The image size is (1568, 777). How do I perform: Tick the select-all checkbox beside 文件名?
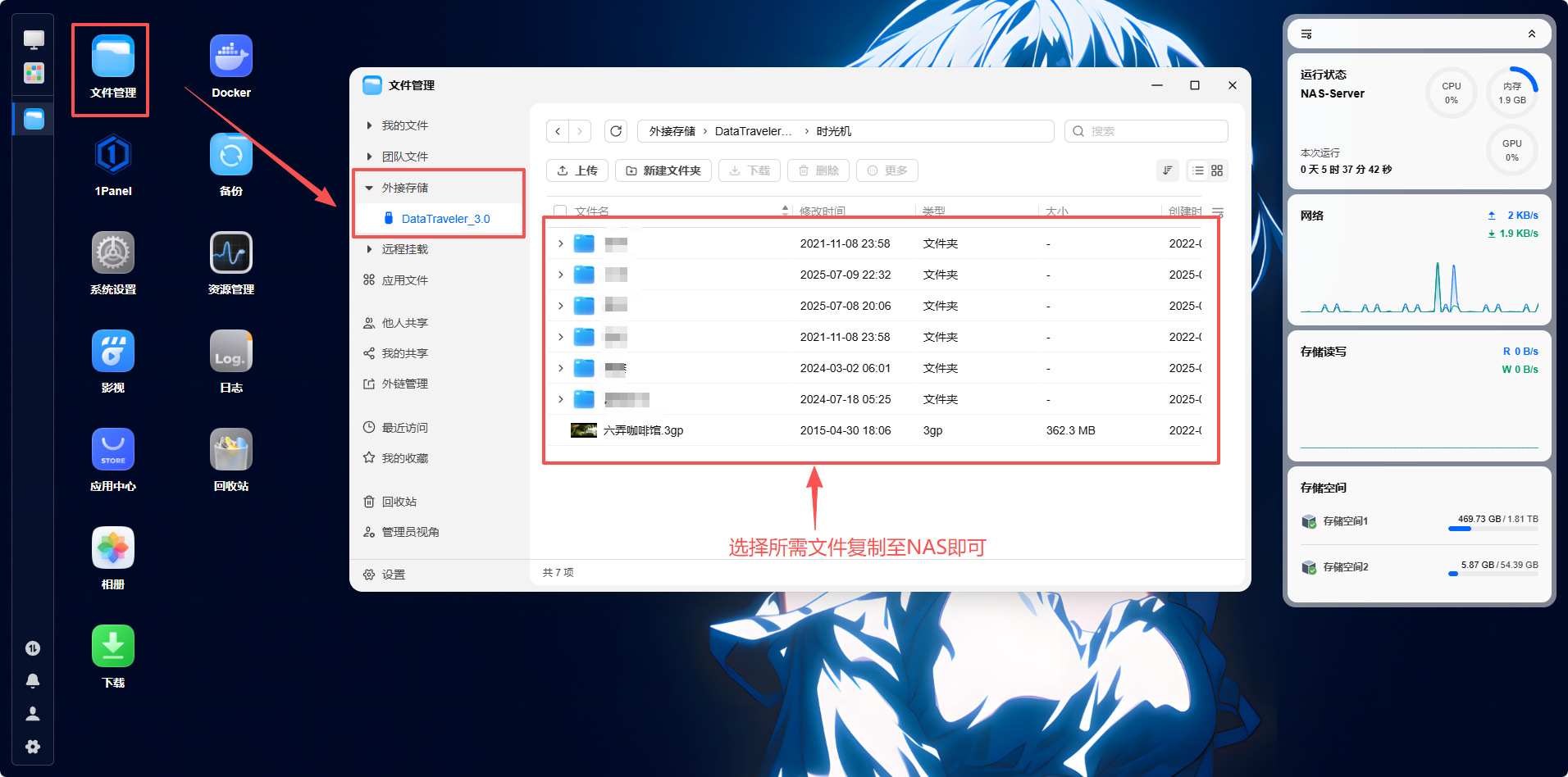coord(560,211)
